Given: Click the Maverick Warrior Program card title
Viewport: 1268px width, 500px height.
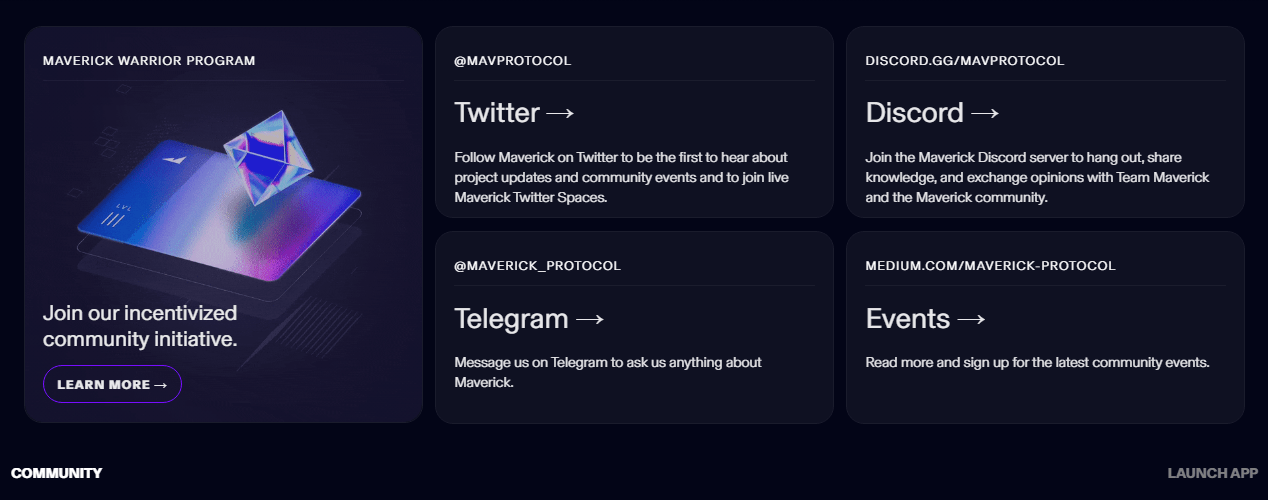Looking at the screenshot, I should [149, 61].
